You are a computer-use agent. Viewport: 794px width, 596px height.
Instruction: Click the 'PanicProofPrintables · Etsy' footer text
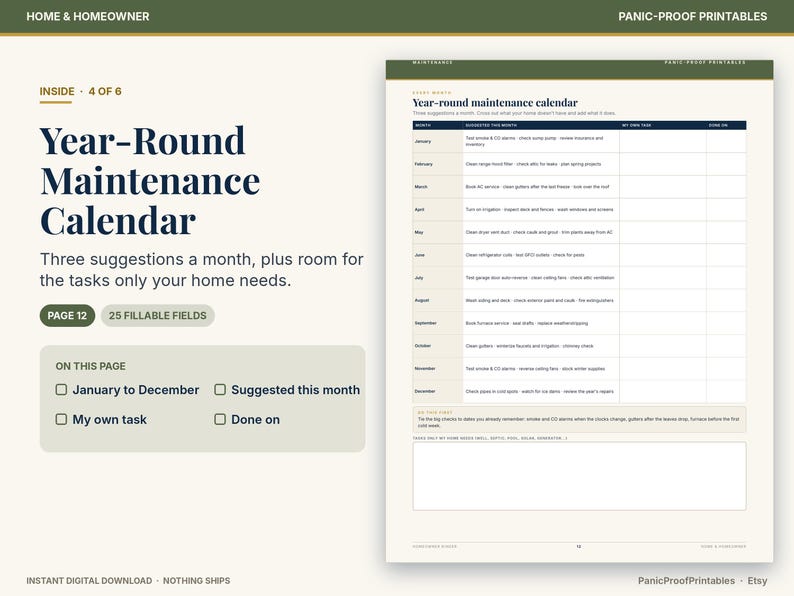(x=702, y=581)
